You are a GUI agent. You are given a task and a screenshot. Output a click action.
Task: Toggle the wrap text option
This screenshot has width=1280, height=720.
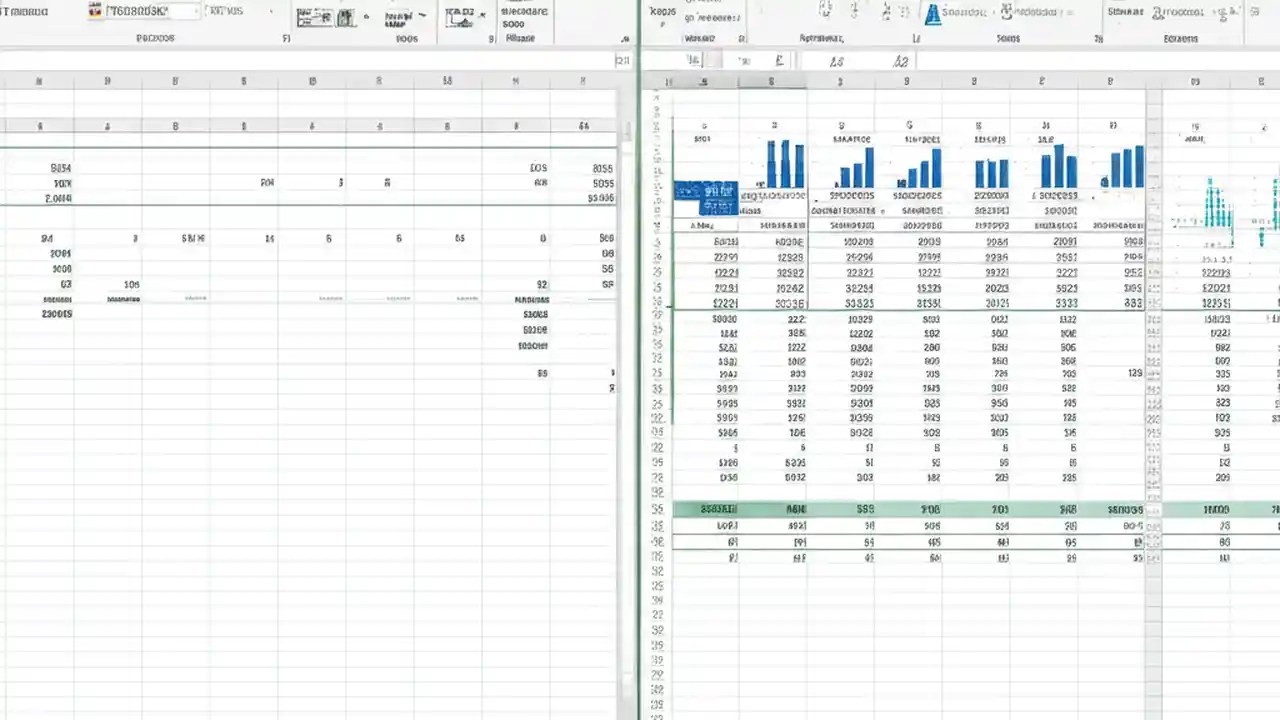coord(402,15)
